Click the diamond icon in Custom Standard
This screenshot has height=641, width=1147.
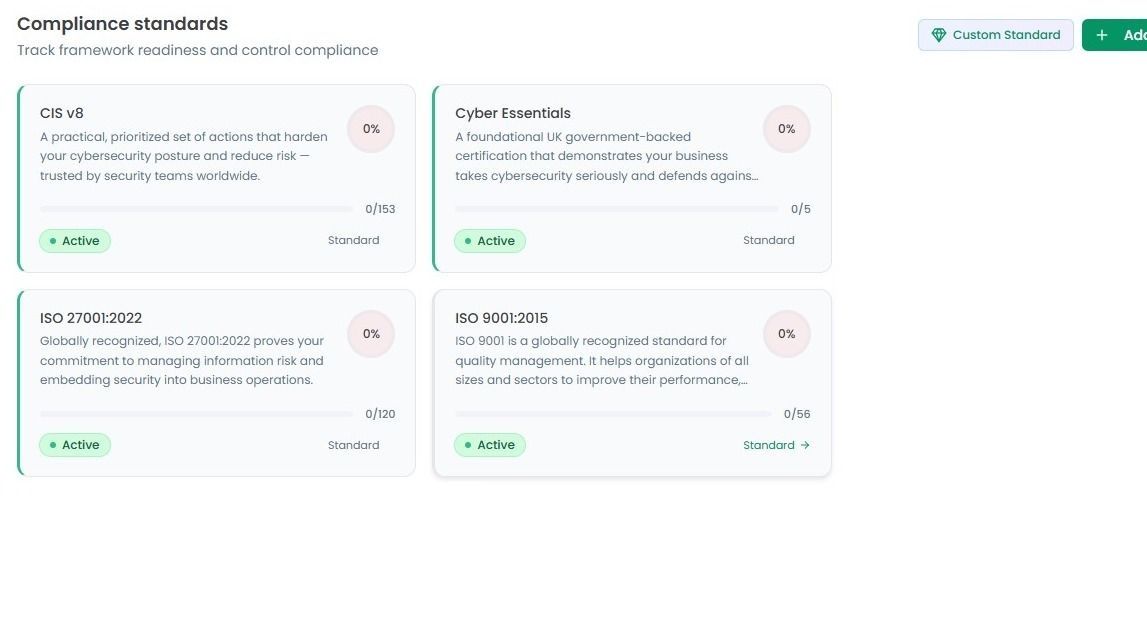(x=939, y=35)
